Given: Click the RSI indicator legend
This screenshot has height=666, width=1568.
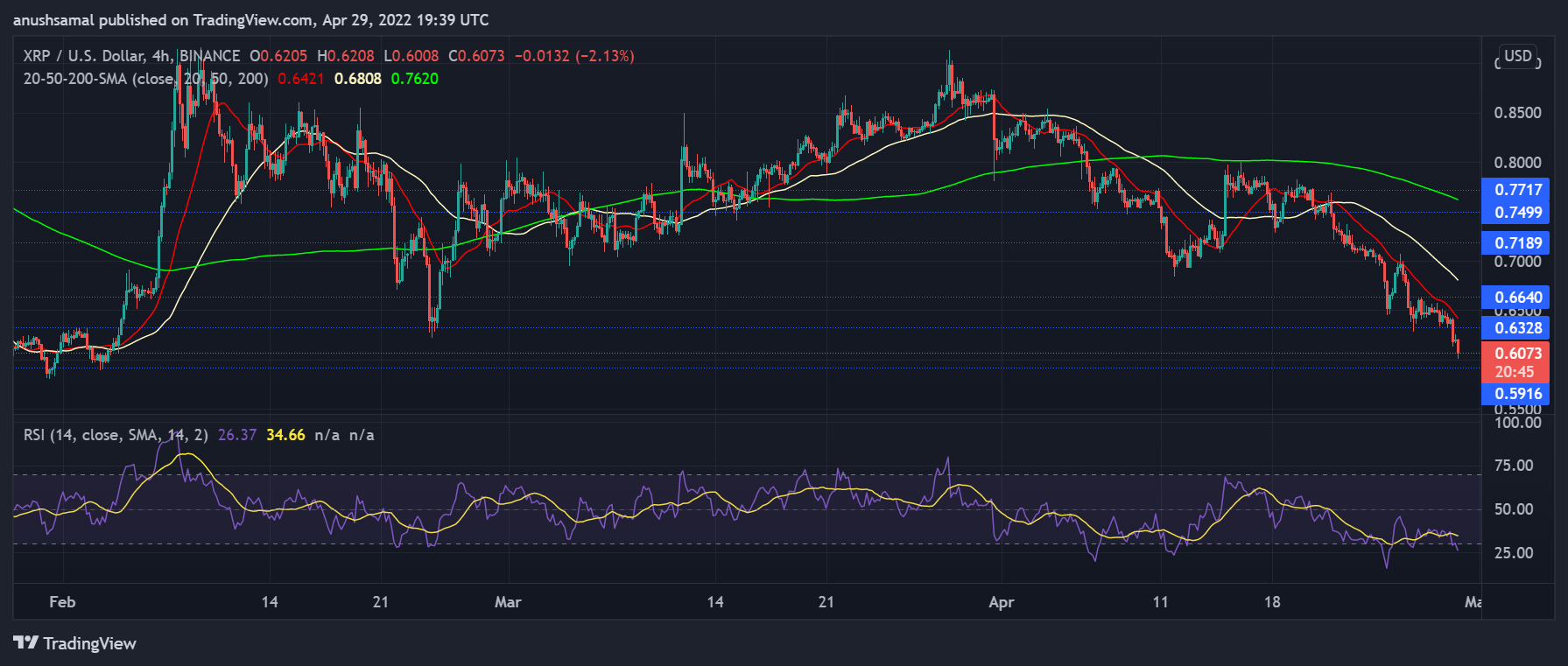Looking at the screenshot, I should point(116,435).
